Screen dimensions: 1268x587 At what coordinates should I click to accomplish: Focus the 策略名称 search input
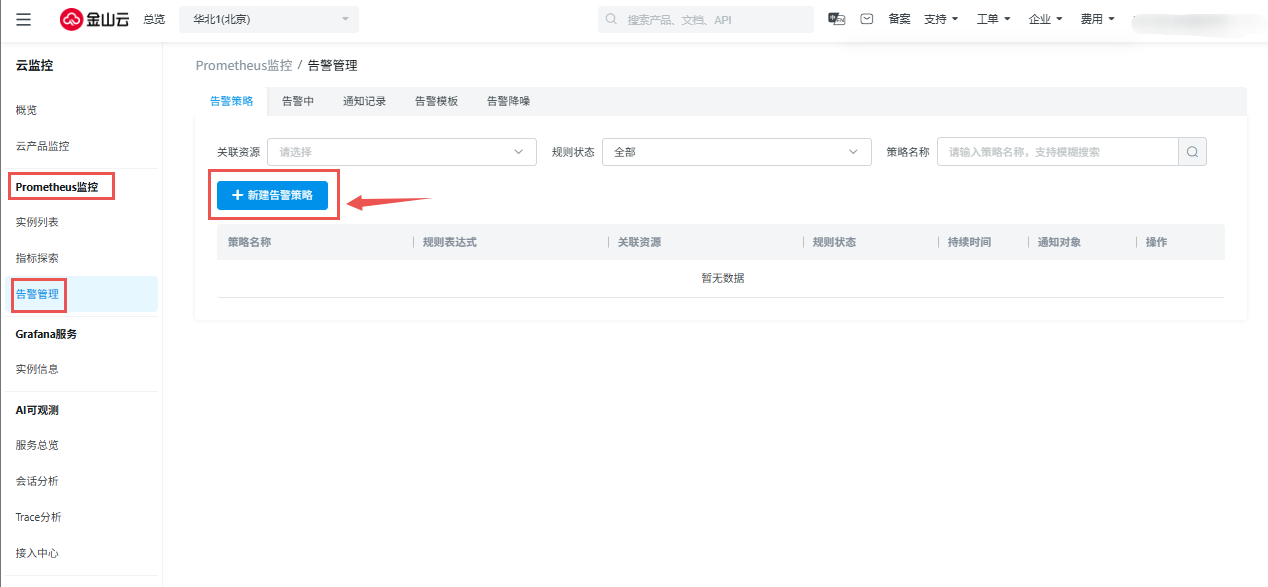coord(1058,152)
